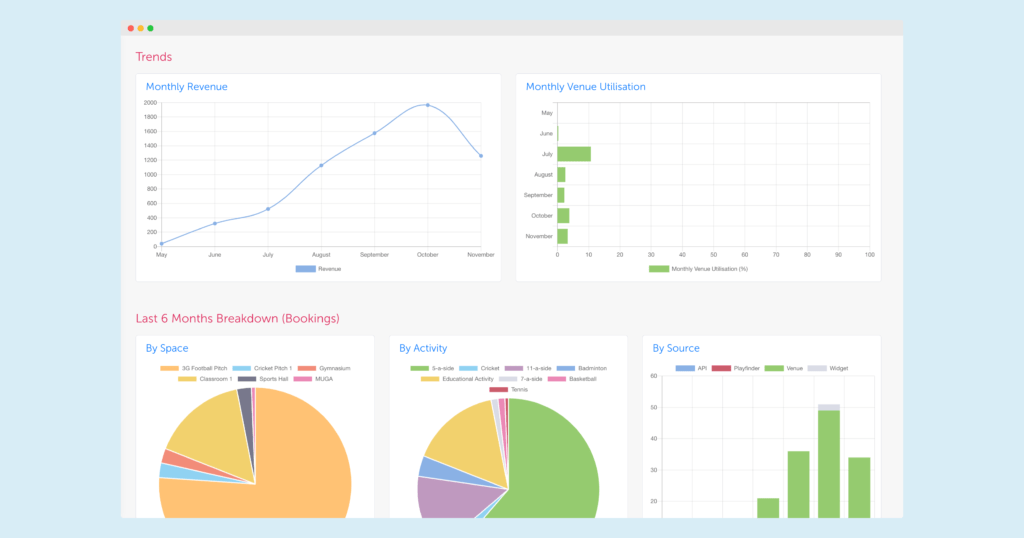The width and height of the screenshot is (1024, 538).
Task: Click the Trends section heading
Action: pyautogui.click(x=154, y=57)
